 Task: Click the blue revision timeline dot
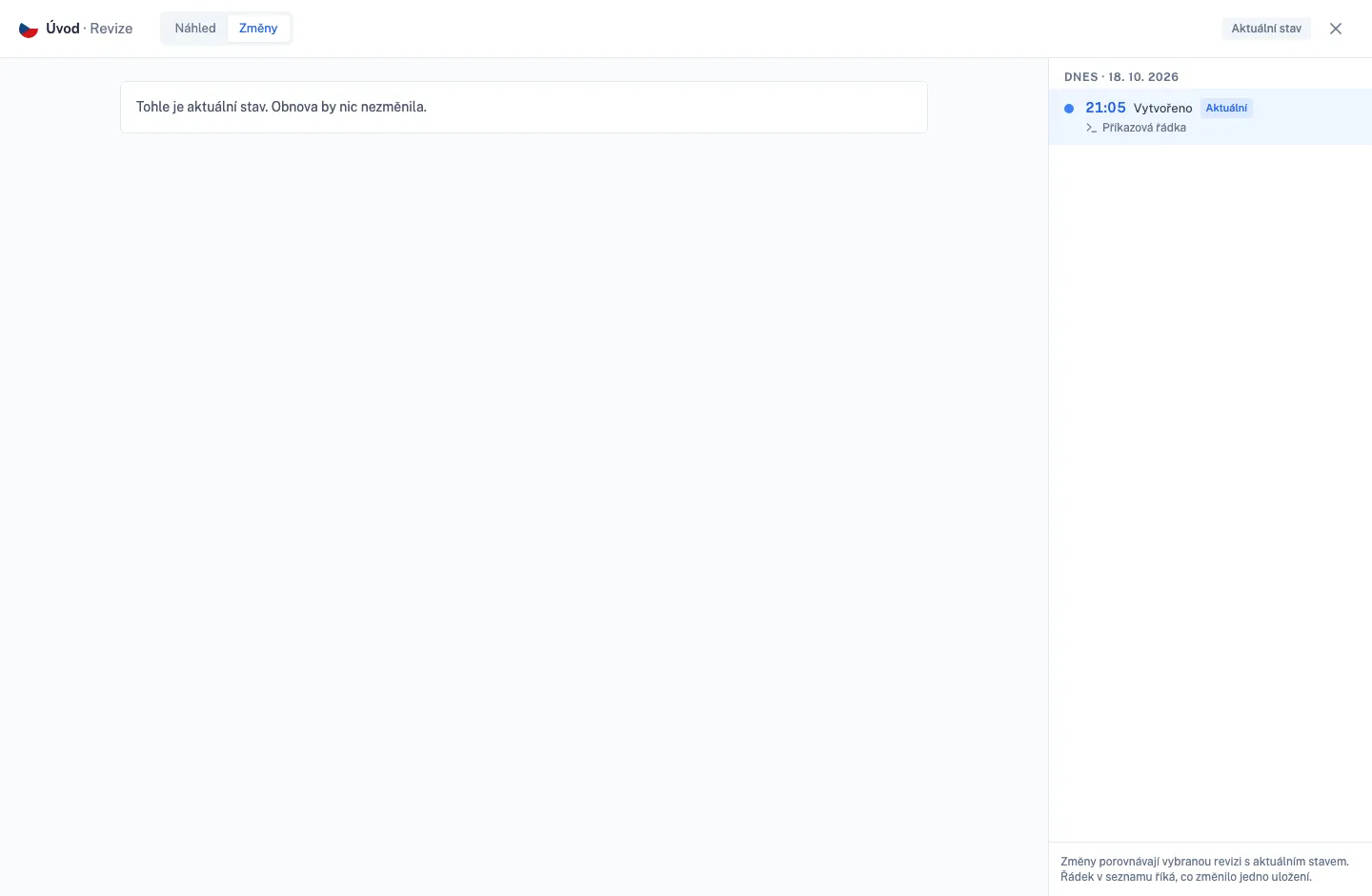coord(1069,109)
